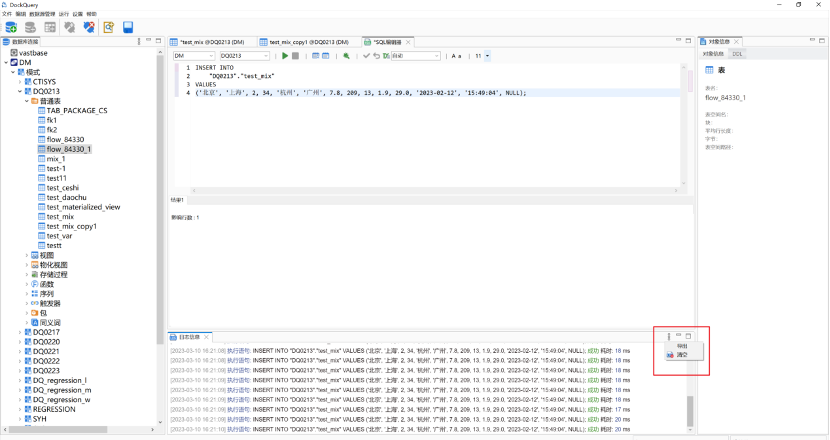
Task: Open the File menu in menu bar
Action: click(7, 14)
